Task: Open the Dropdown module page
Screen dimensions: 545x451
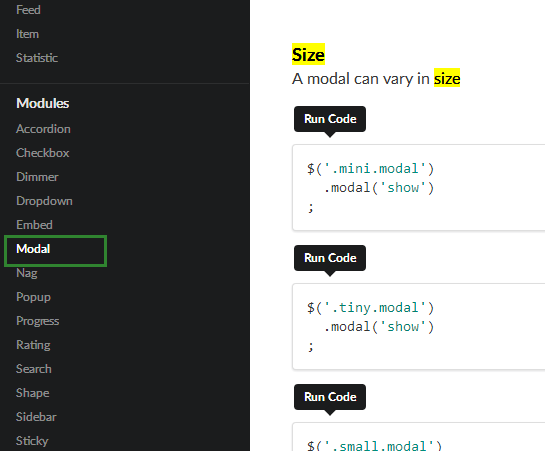Action: pos(44,201)
